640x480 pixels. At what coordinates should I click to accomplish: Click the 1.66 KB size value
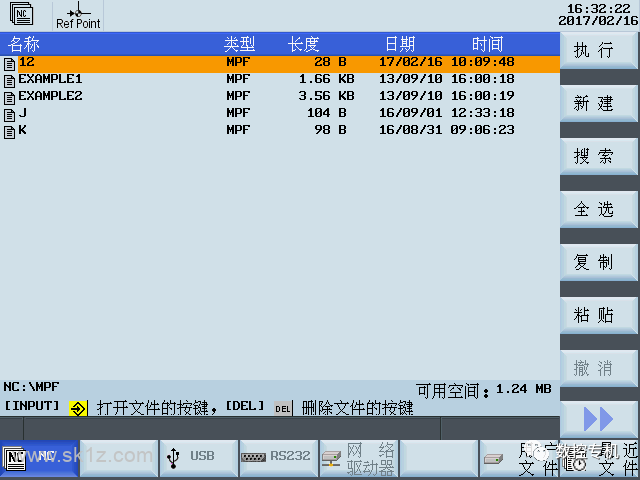pyautogui.click(x=327, y=79)
